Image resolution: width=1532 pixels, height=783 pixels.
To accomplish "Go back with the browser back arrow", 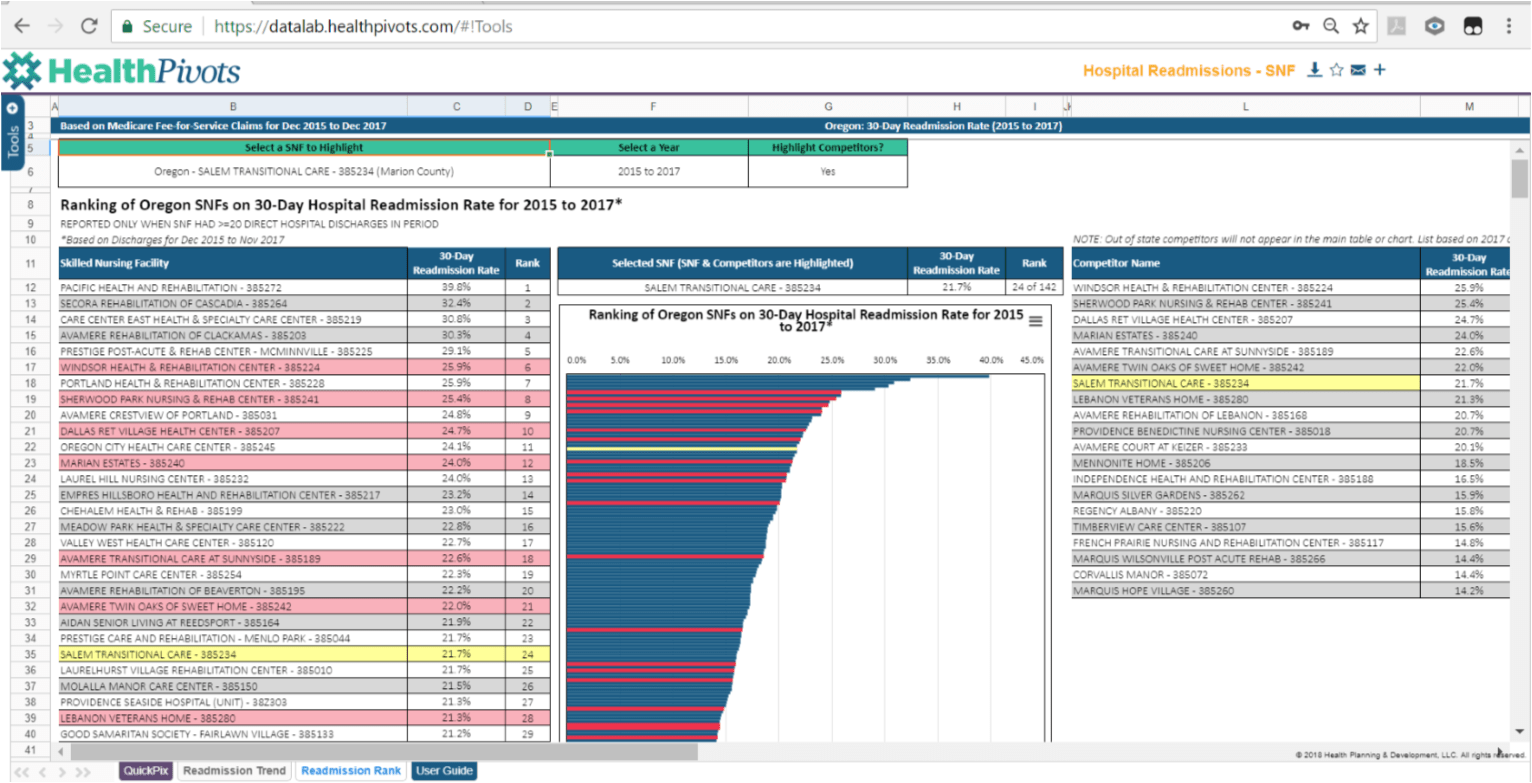I will 22,27.
